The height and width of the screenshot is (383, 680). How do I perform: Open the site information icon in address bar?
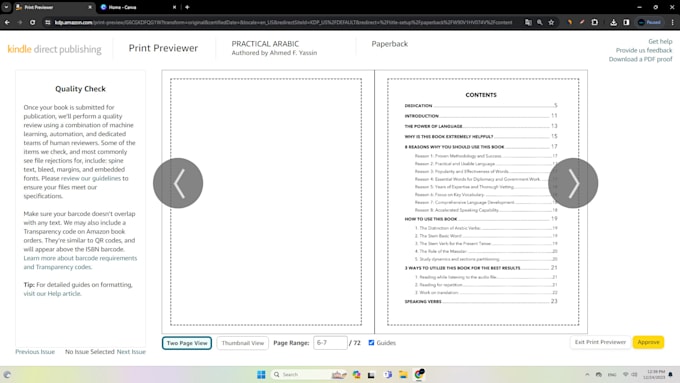click(x=48, y=22)
